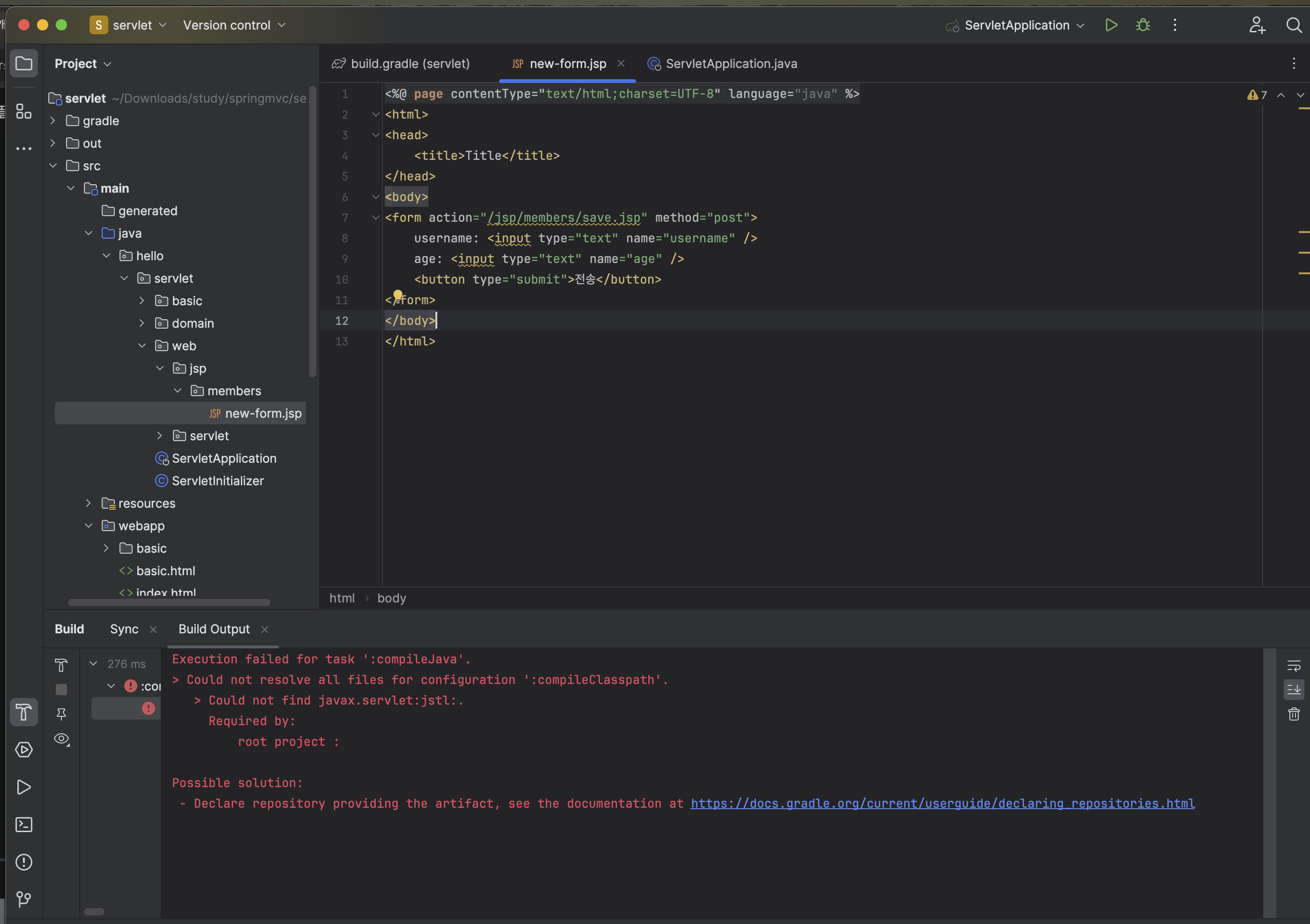Image resolution: width=1310 pixels, height=924 pixels.
Task: Toggle build view options eye icon
Action: coord(61,739)
